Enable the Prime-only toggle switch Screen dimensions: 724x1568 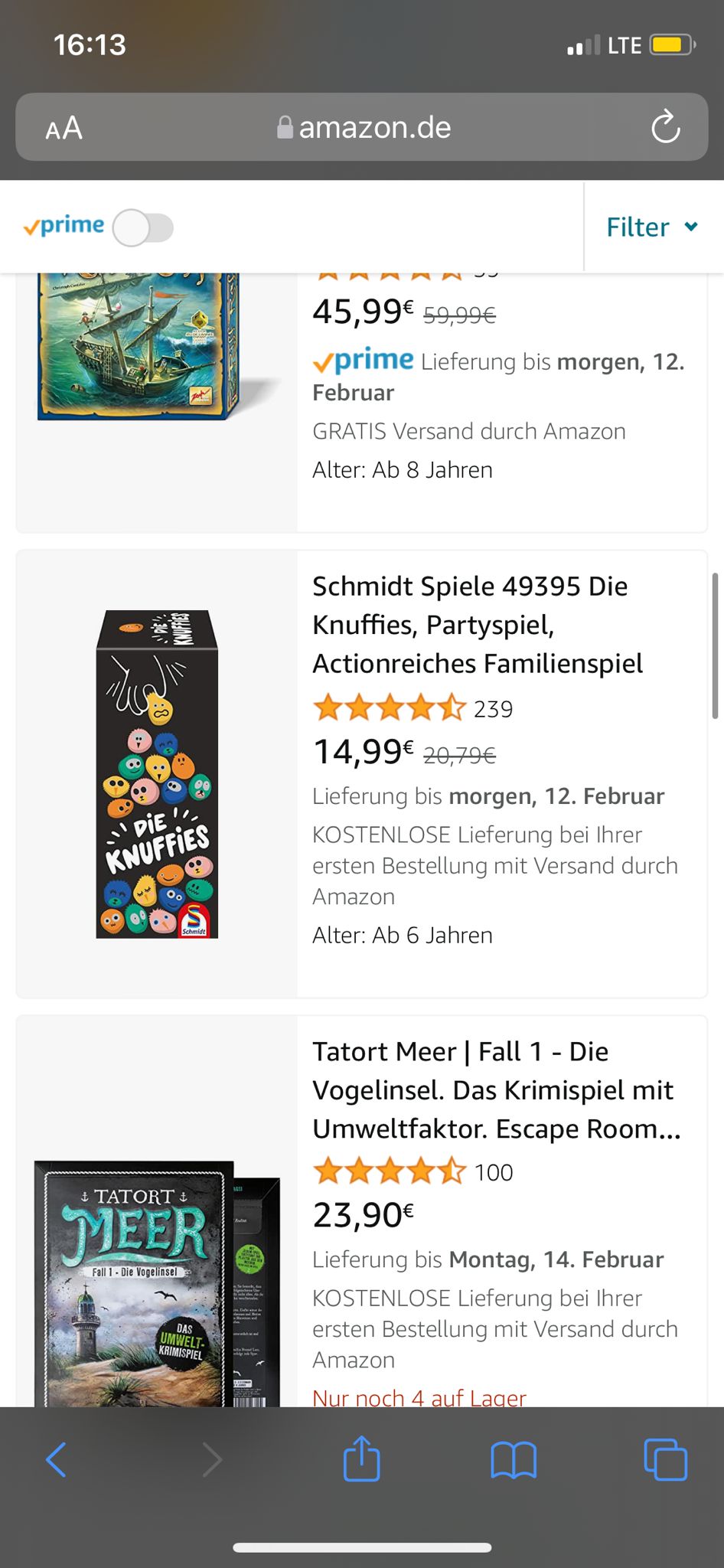143,228
